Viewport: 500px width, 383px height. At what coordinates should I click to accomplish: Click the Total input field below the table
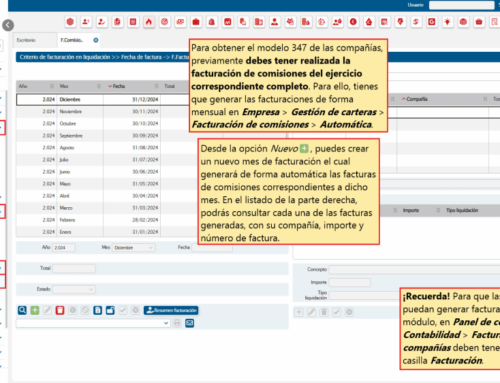(x=74, y=269)
